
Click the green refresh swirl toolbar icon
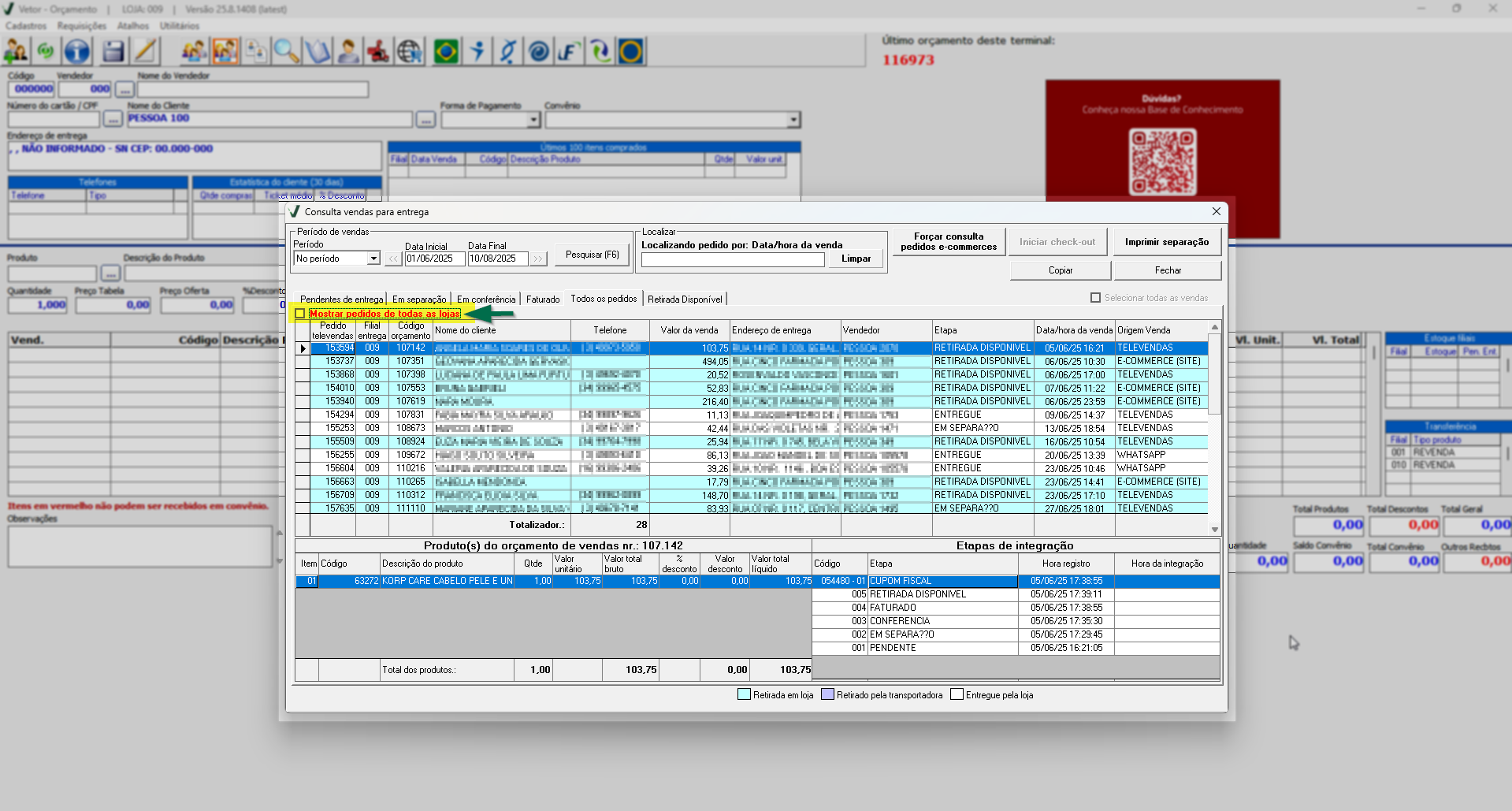click(46, 52)
